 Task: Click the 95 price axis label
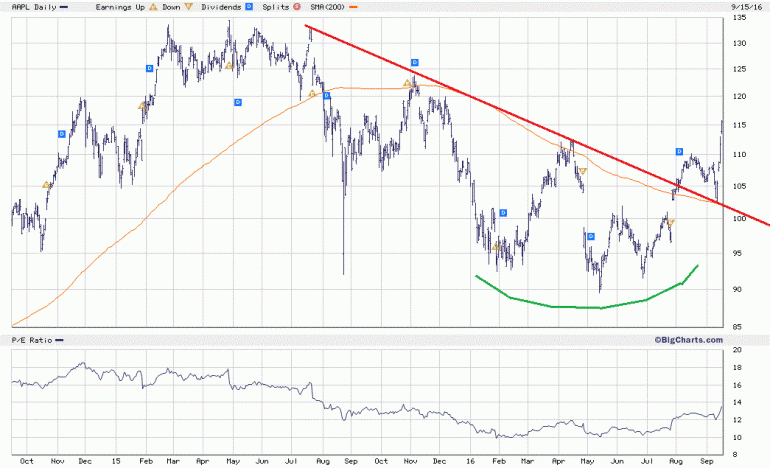point(737,253)
